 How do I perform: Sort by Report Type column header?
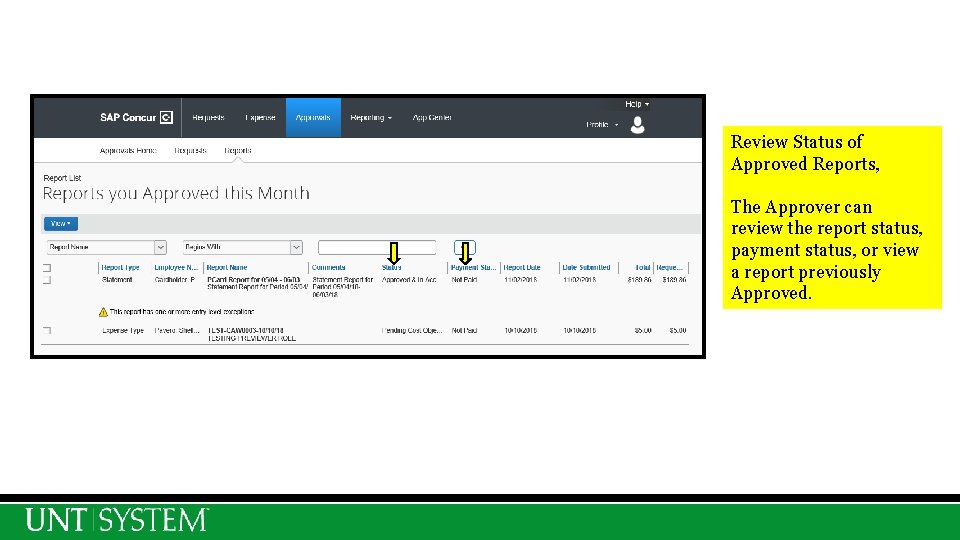[121, 268]
